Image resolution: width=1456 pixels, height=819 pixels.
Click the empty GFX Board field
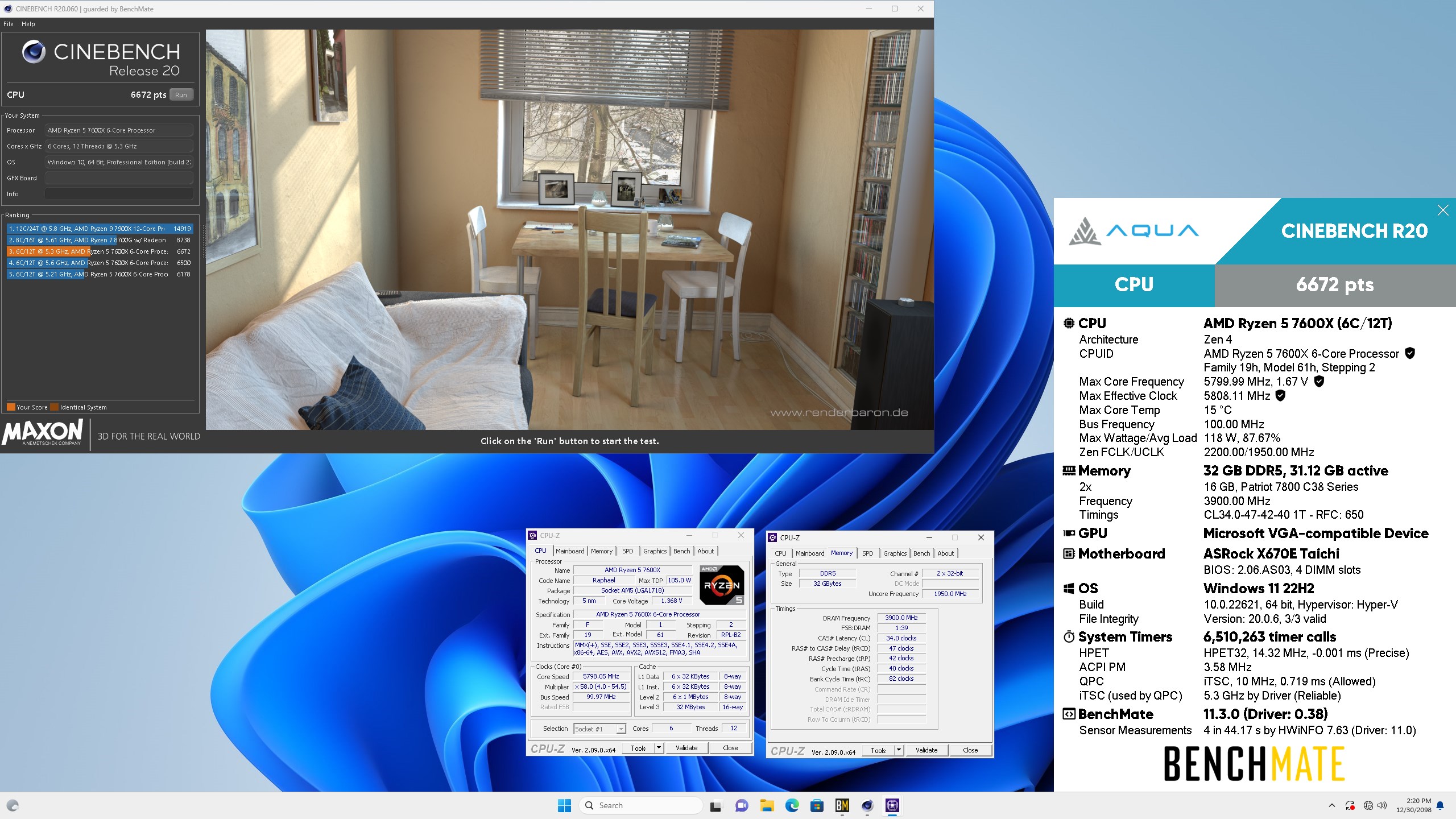(119, 178)
